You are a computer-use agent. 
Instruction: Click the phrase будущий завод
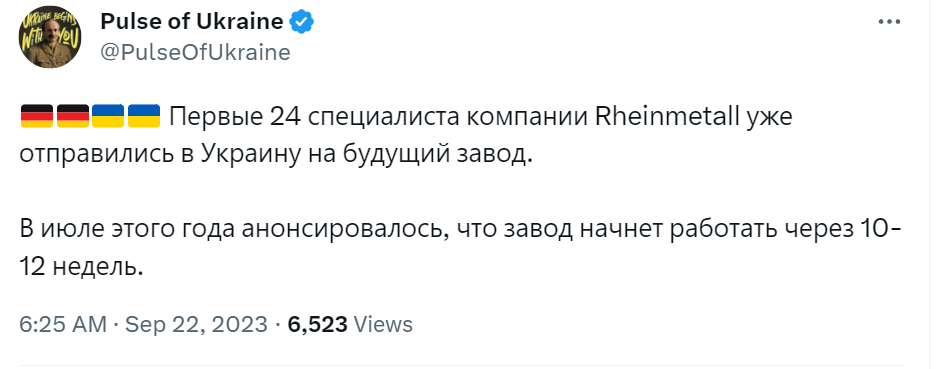pyautogui.click(x=437, y=155)
